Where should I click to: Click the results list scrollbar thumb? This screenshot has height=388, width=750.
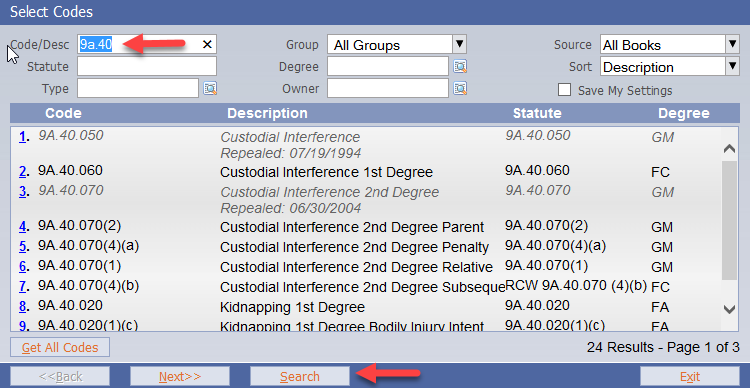pyautogui.click(x=729, y=221)
